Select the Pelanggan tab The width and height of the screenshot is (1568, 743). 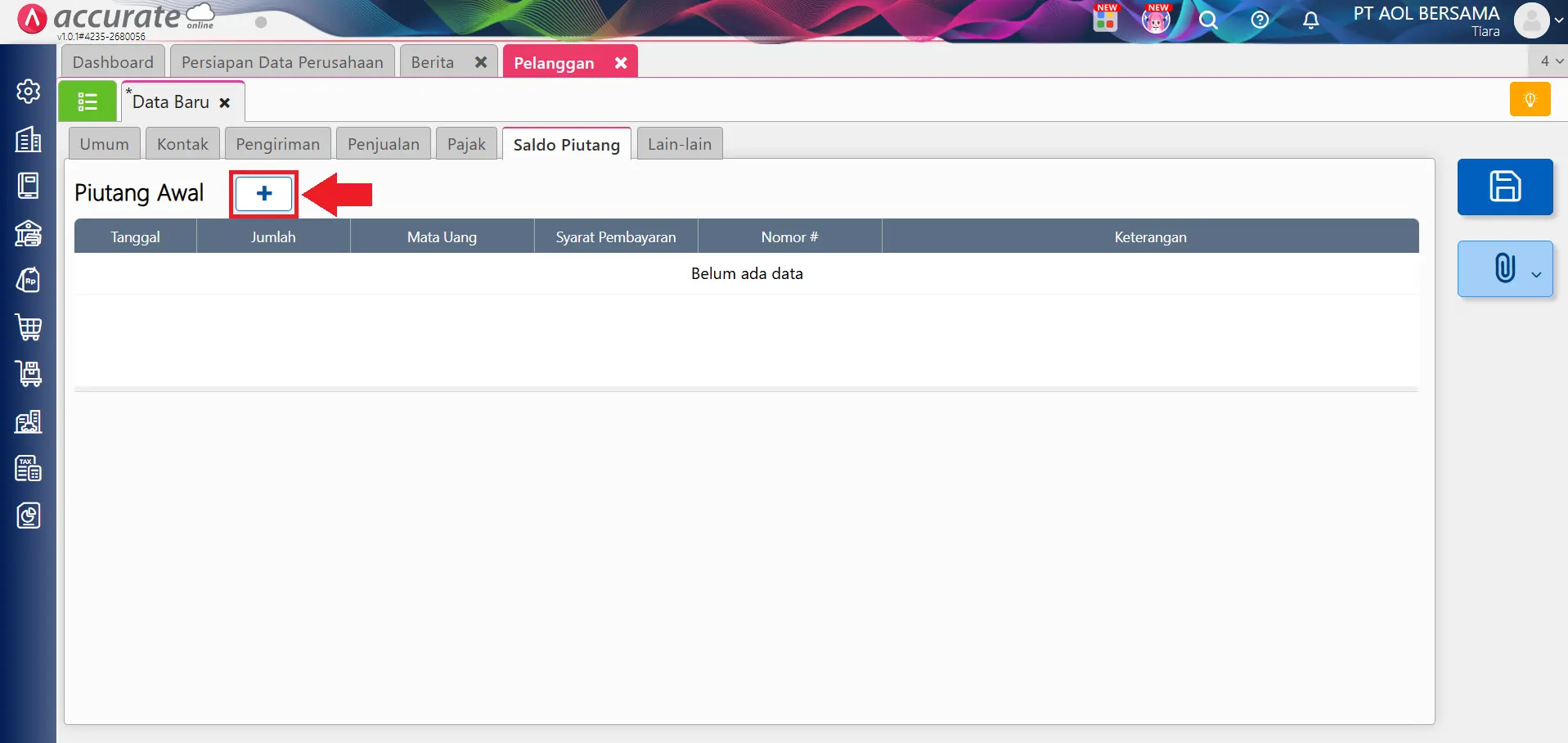(x=554, y=63)
